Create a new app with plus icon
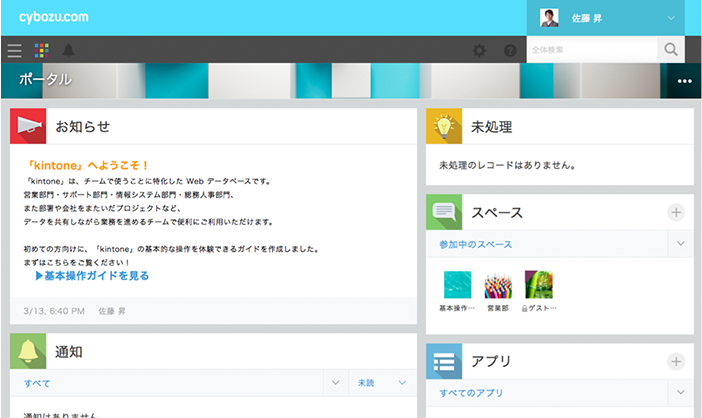Screen dimensions: 702x418 [676, 361]
